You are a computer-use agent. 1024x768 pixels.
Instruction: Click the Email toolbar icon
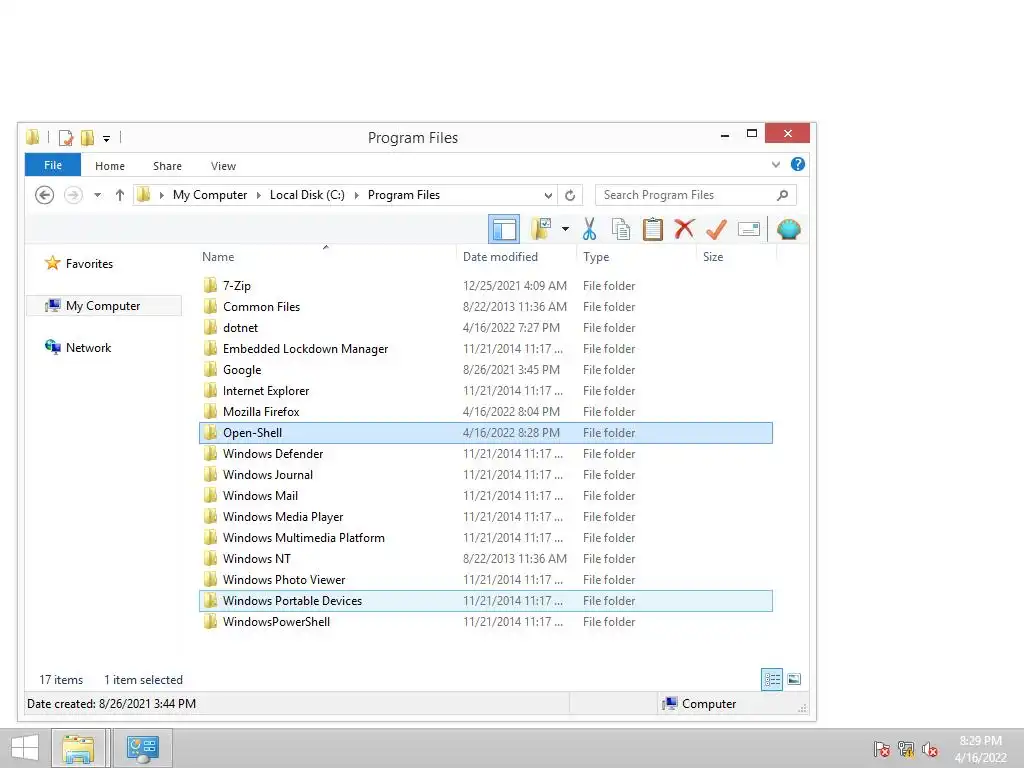click(x=748, y=229)
